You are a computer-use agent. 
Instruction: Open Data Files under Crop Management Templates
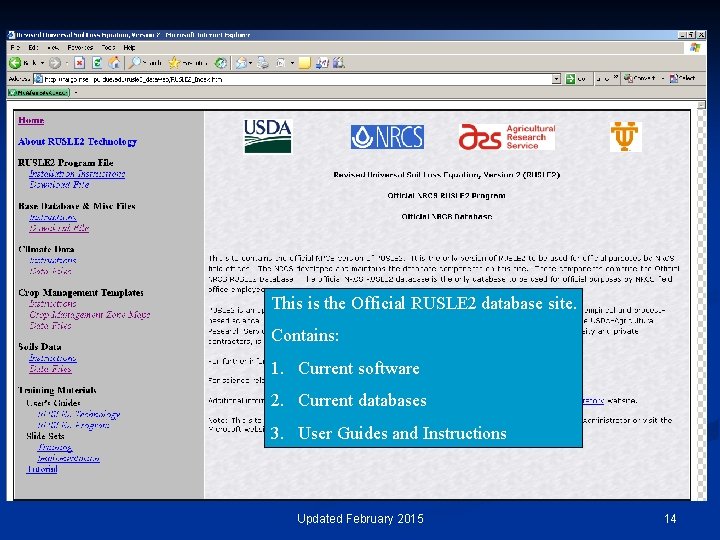pos(50,326)
